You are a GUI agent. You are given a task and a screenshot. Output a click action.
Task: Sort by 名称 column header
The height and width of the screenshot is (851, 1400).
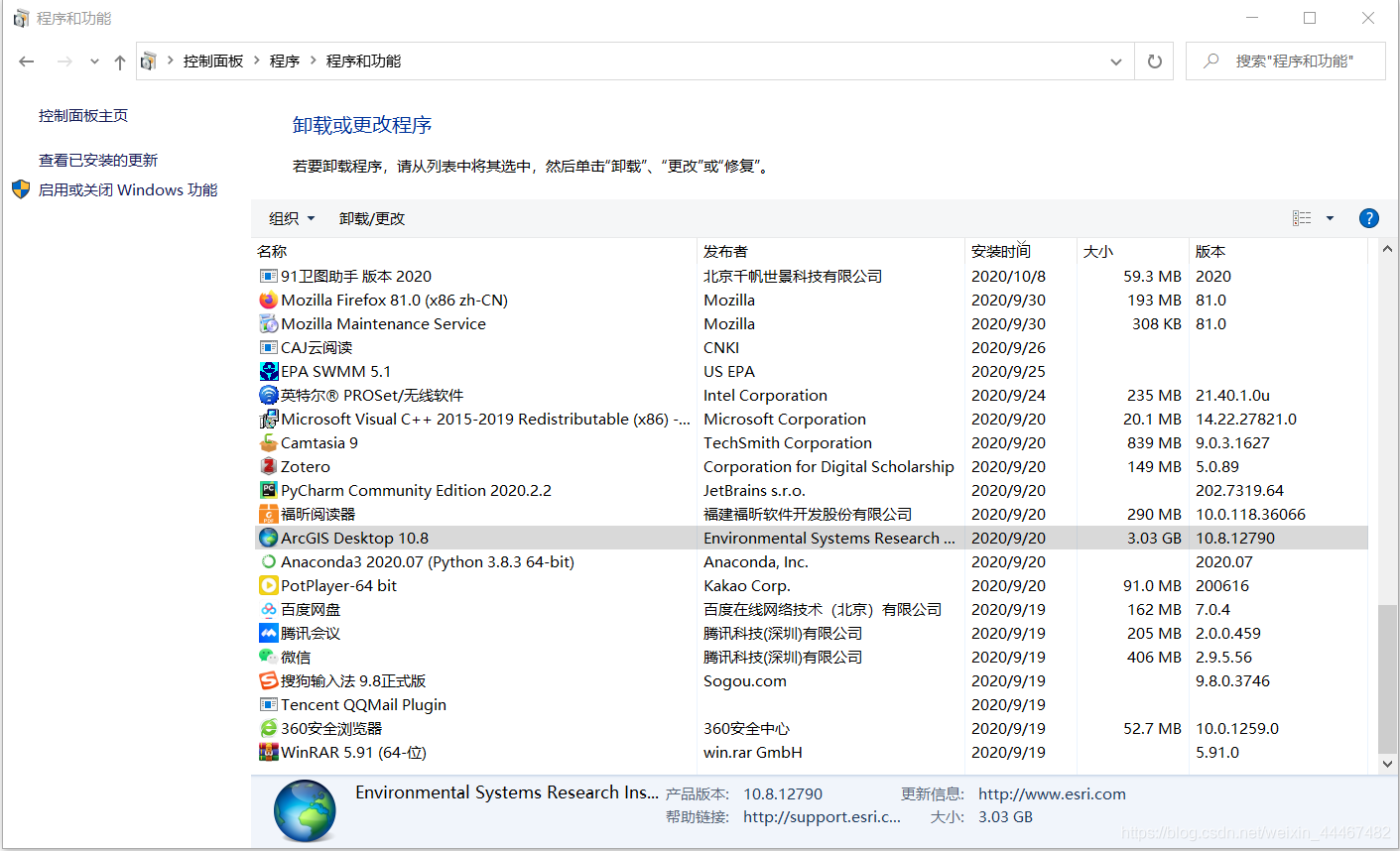476,251
